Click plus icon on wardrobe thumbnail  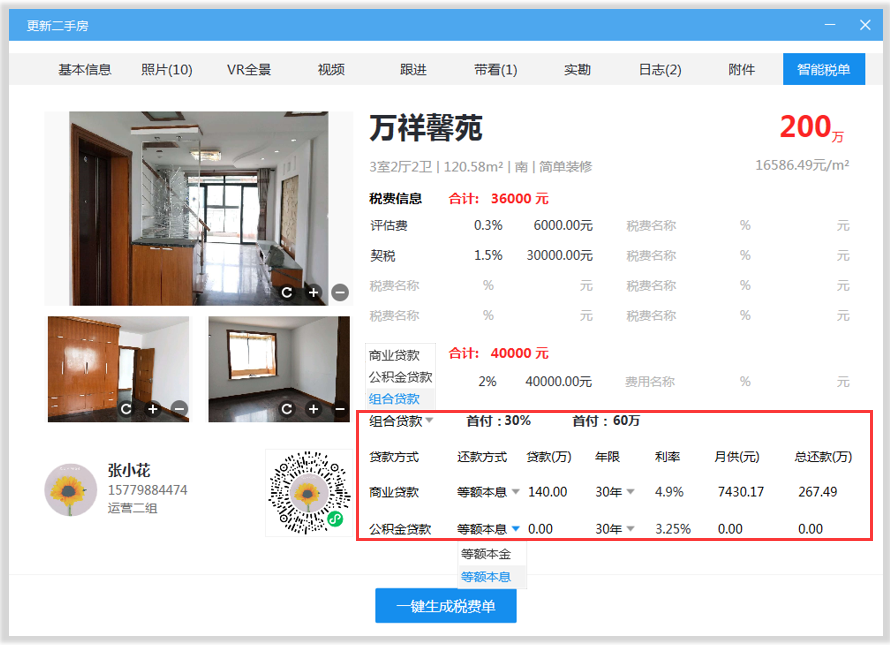(152, 408)
